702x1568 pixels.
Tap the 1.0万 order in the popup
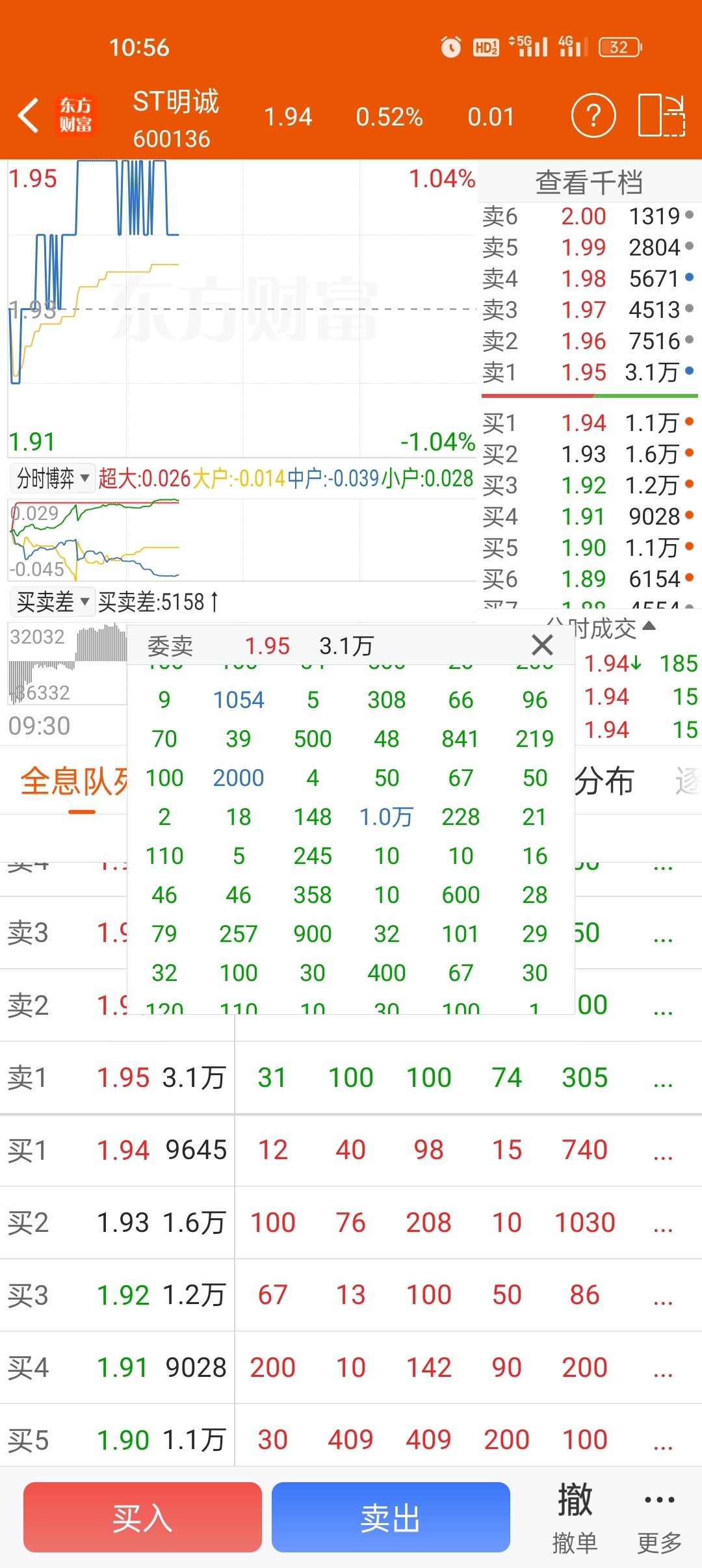pos(386,817)
